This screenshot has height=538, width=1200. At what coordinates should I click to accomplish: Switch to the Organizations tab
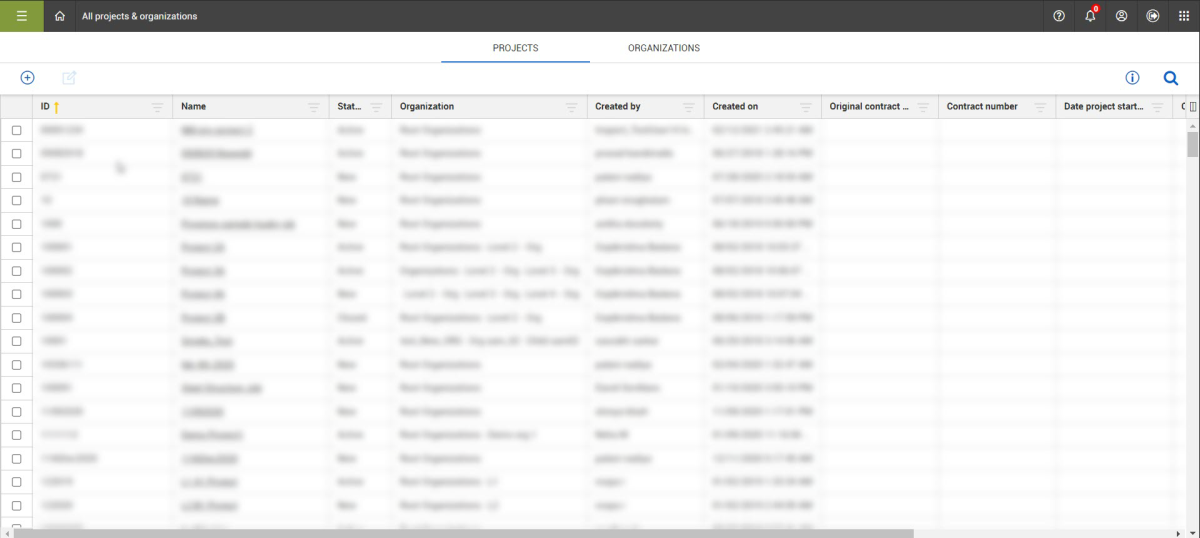click(663, 48)
